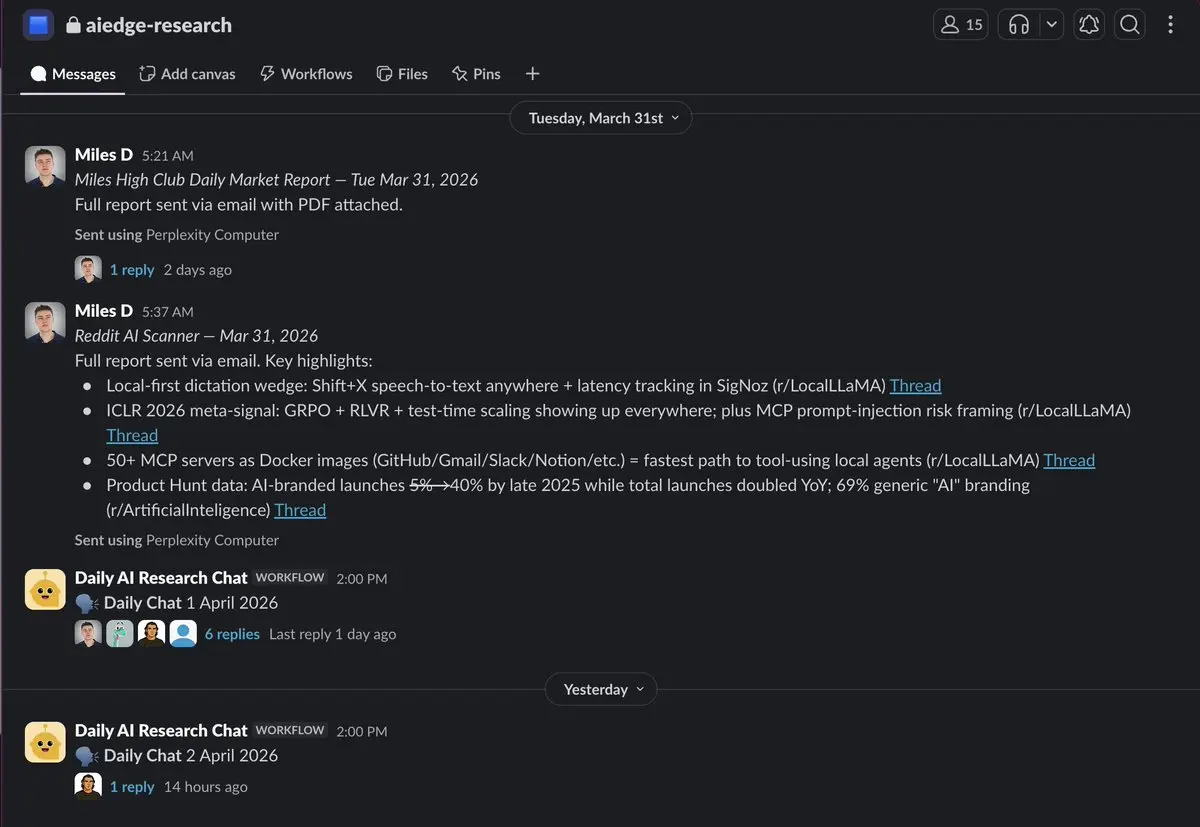Open the Thread link for SigNoz post

coord(915,386)
